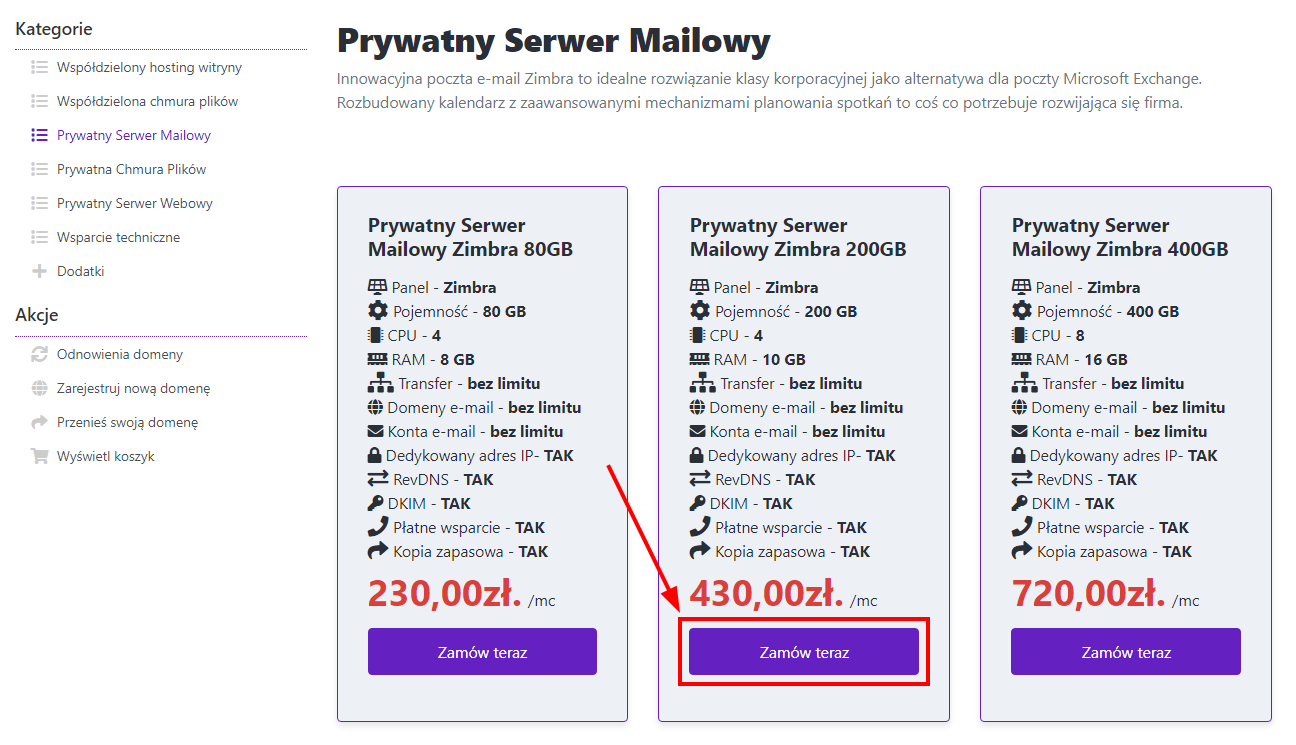The image size is (1296, 745).
Task: Click the share arrow icon beside Przenieś swoją domenę
Action: pos(40,422)
